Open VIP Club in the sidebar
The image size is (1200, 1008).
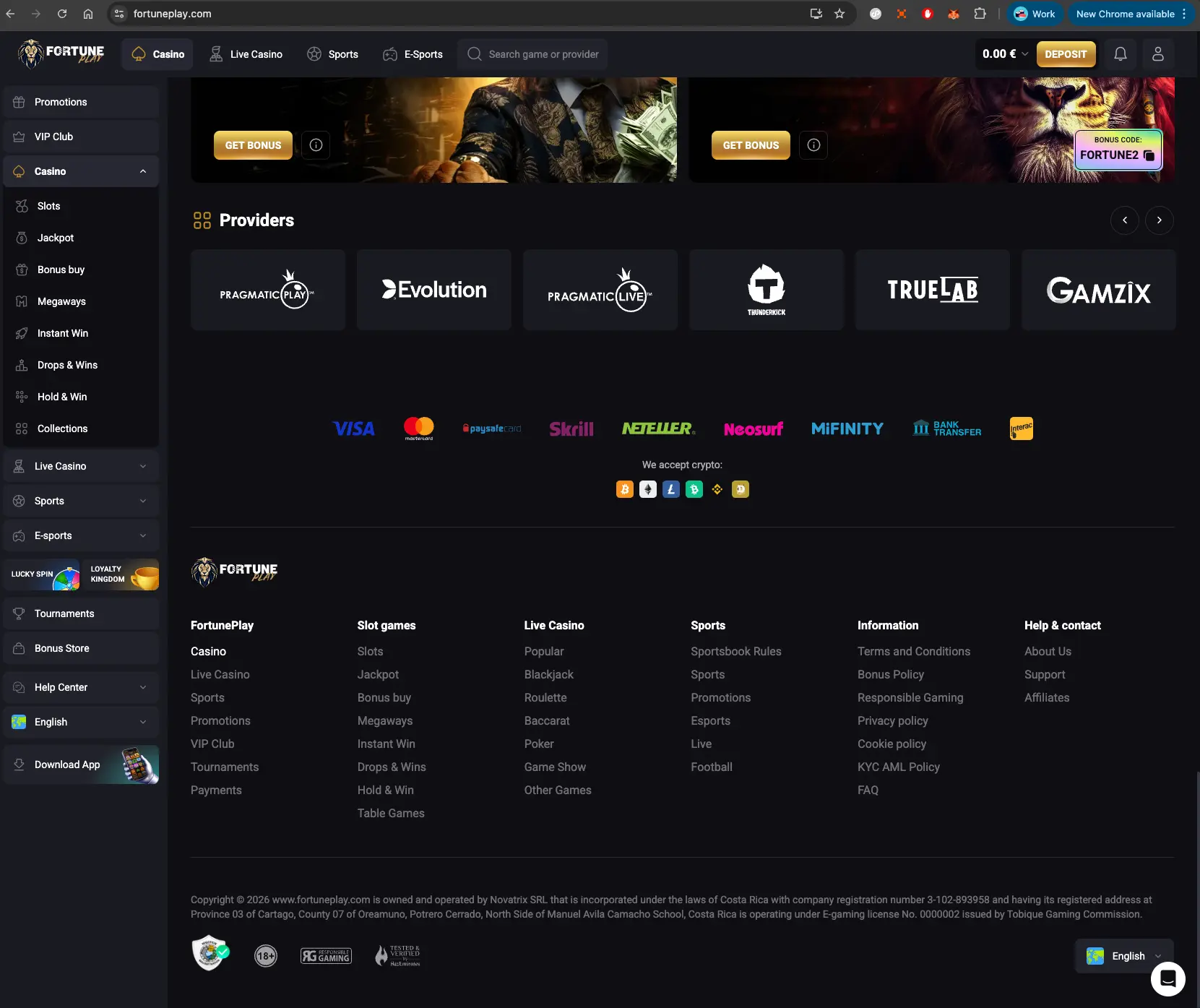81,137
